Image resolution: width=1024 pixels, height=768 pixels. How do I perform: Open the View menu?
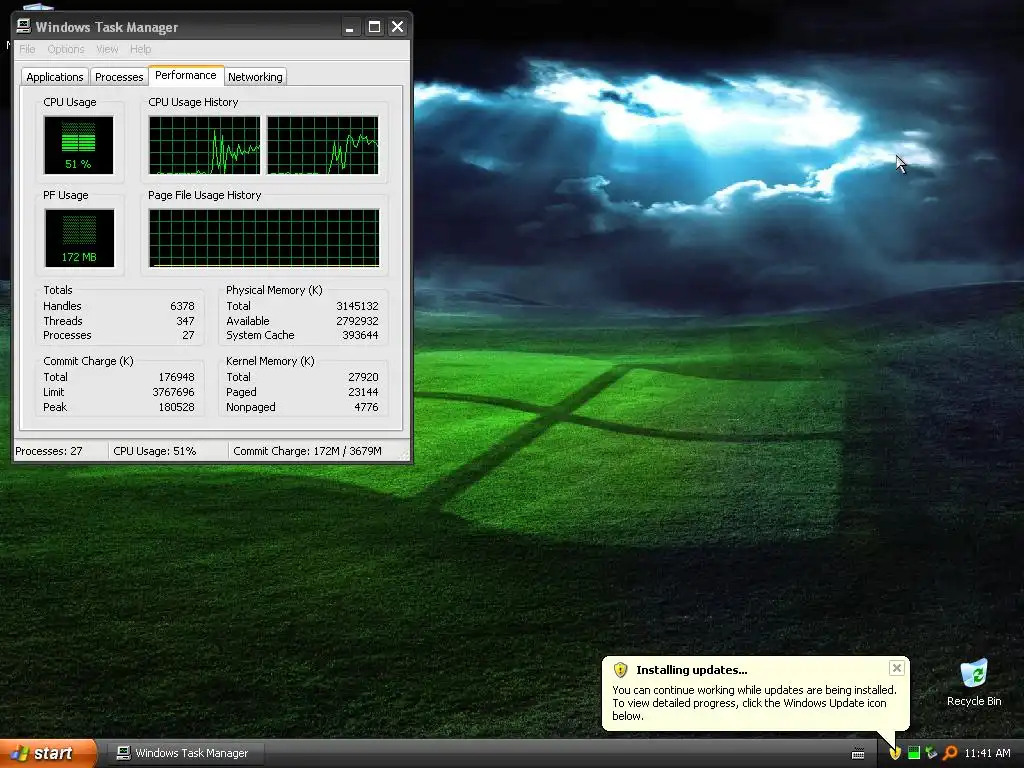[107, 49]
